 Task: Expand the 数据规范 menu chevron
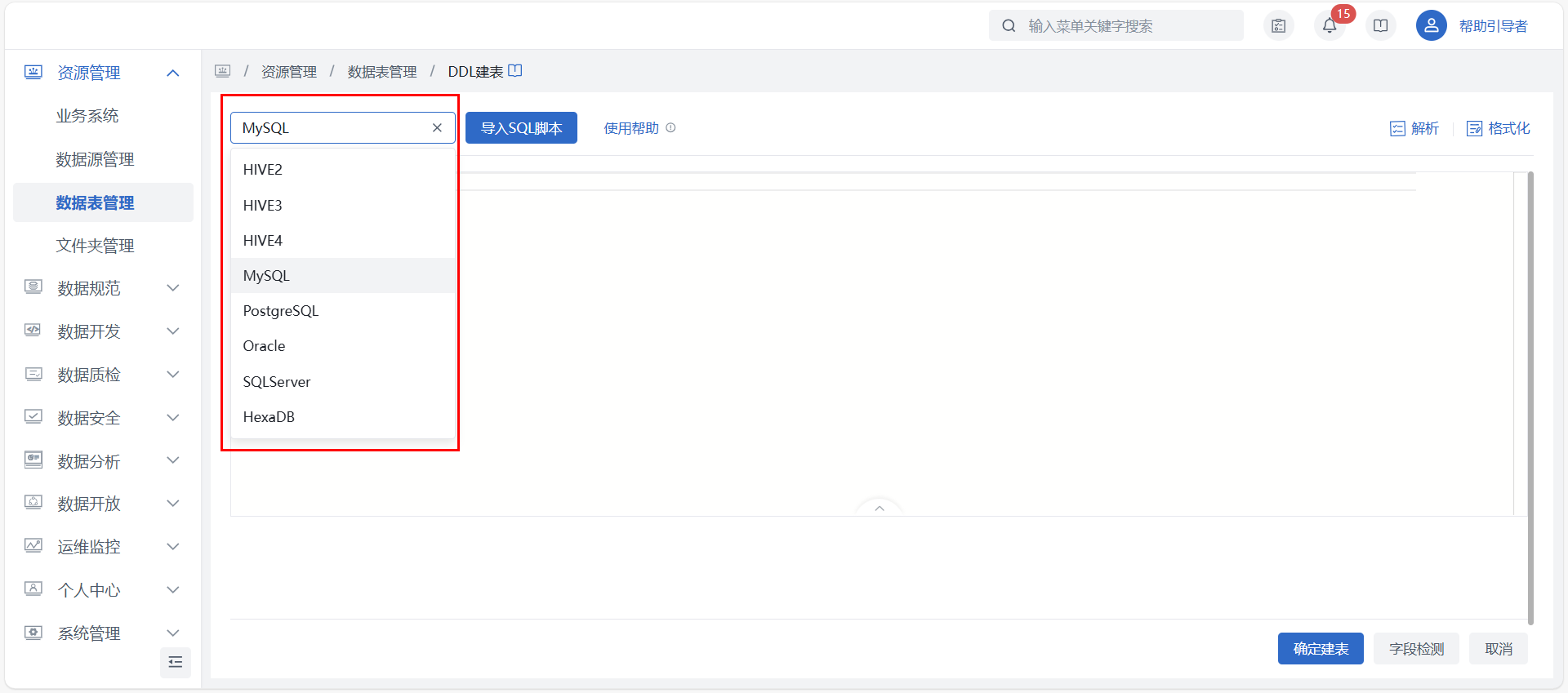pyautogui.click(x=172, y=287)
